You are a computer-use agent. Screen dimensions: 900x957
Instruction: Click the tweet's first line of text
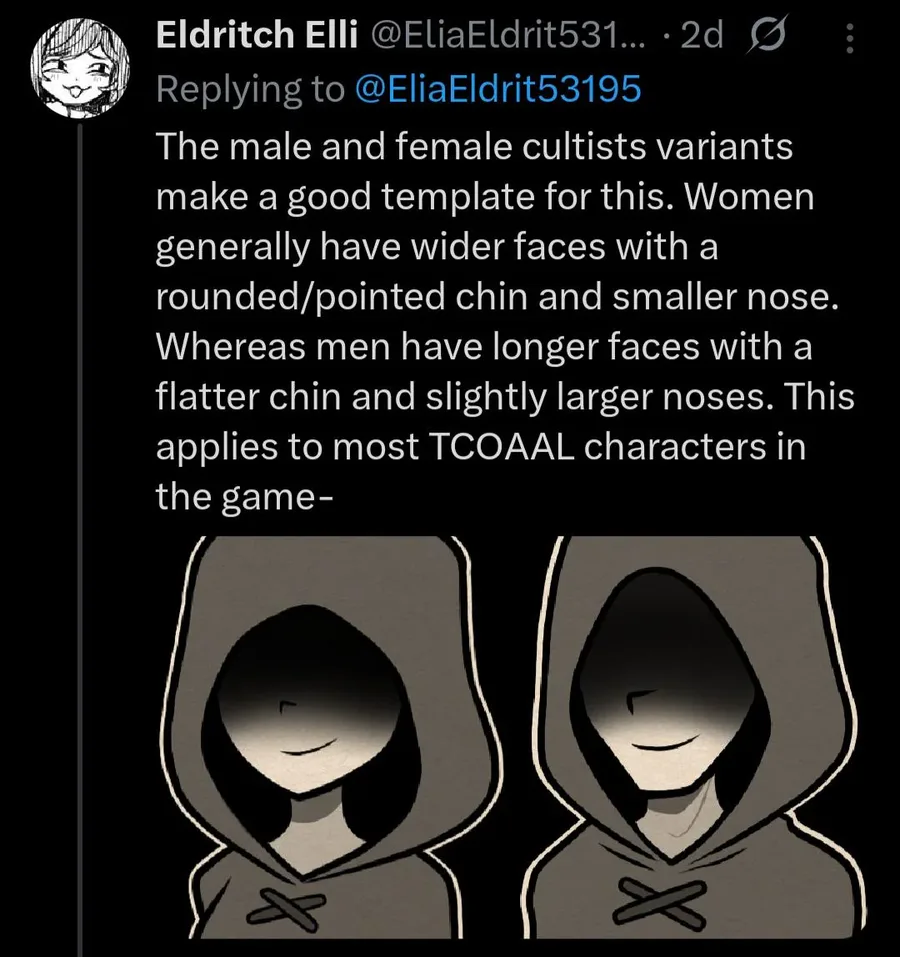coord(474,147)
